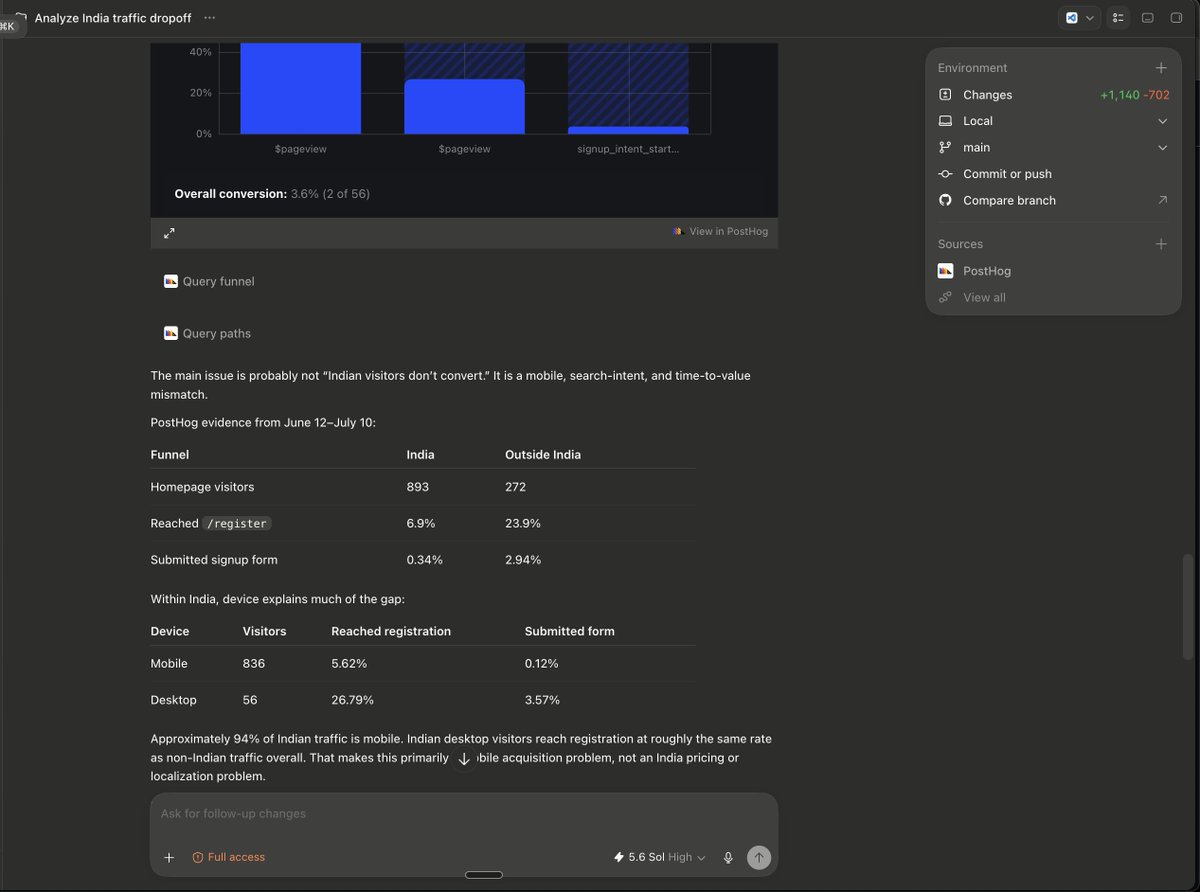Image resolution: width=1200 pixels, height=892 pixels.
Task: Click the Environment section header
Action: (972, 68)
